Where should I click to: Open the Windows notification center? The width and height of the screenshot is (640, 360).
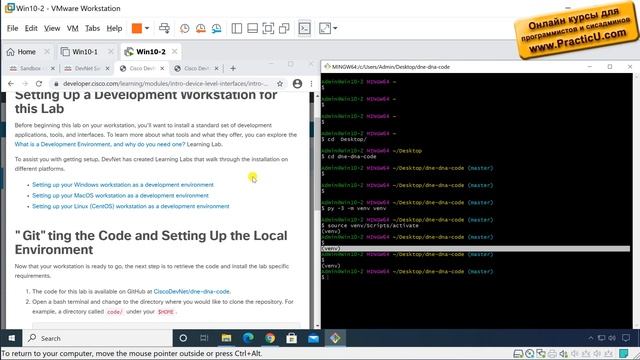tap(626, 338)
